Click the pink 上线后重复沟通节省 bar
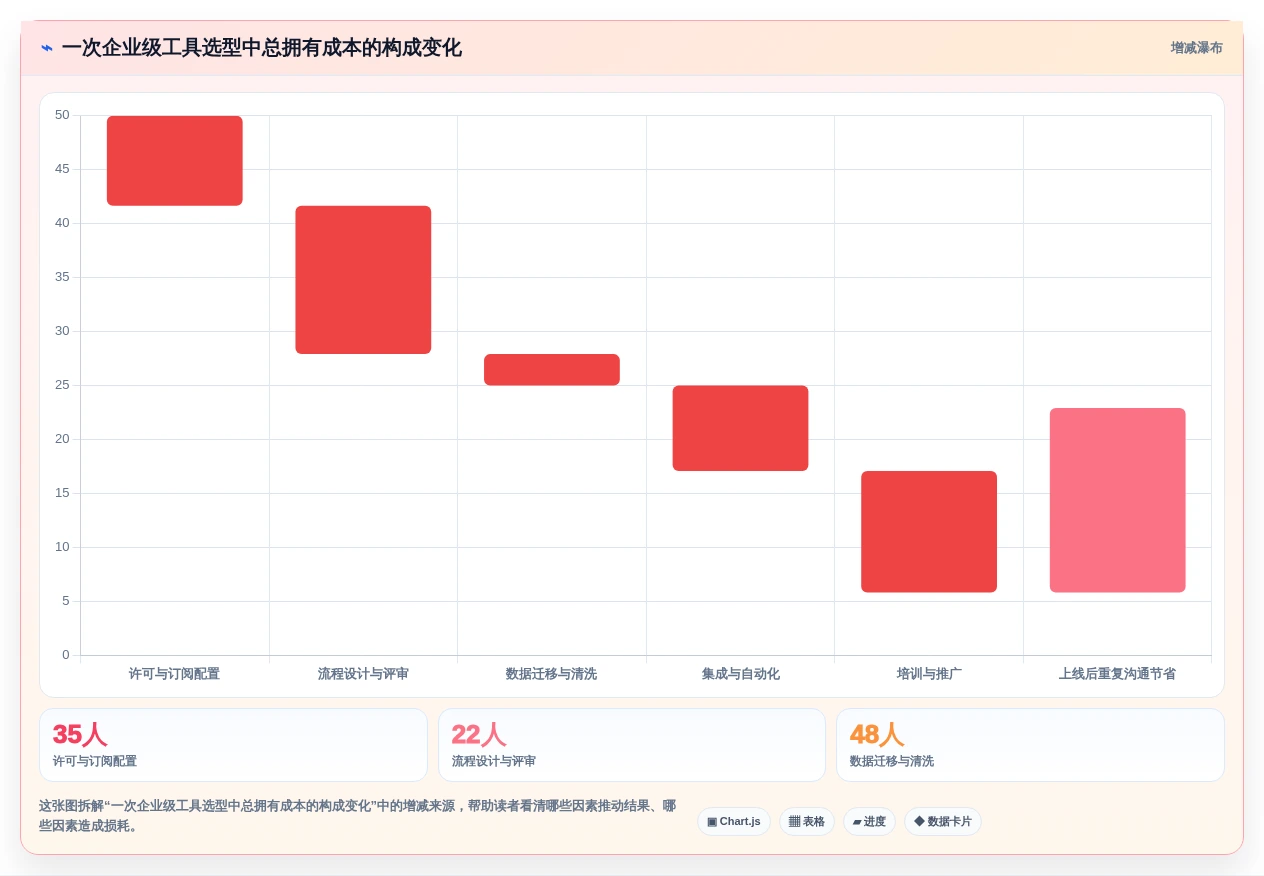 pos(1117,500)
